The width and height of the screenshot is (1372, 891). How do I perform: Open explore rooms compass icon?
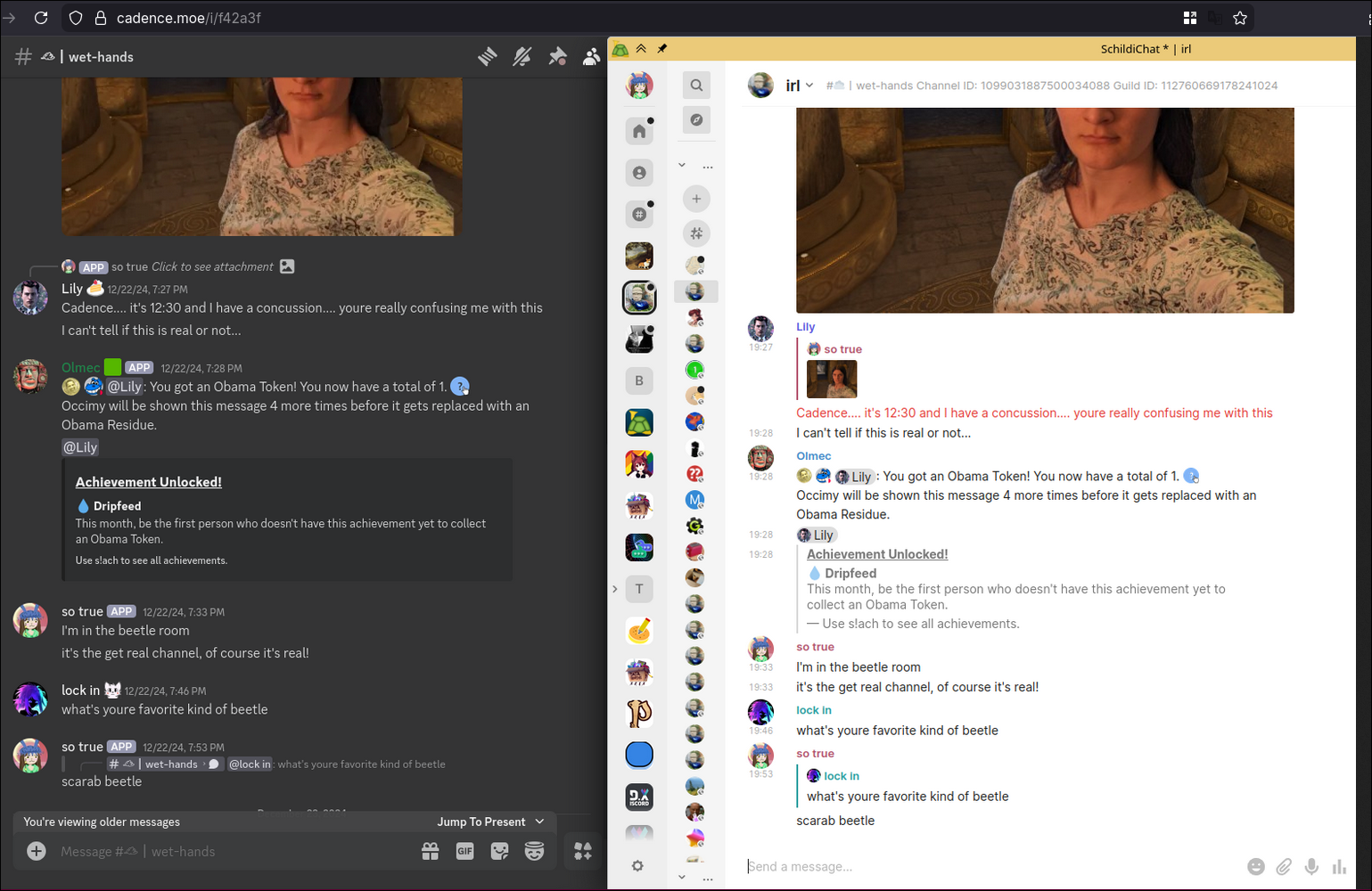point(696,119)
